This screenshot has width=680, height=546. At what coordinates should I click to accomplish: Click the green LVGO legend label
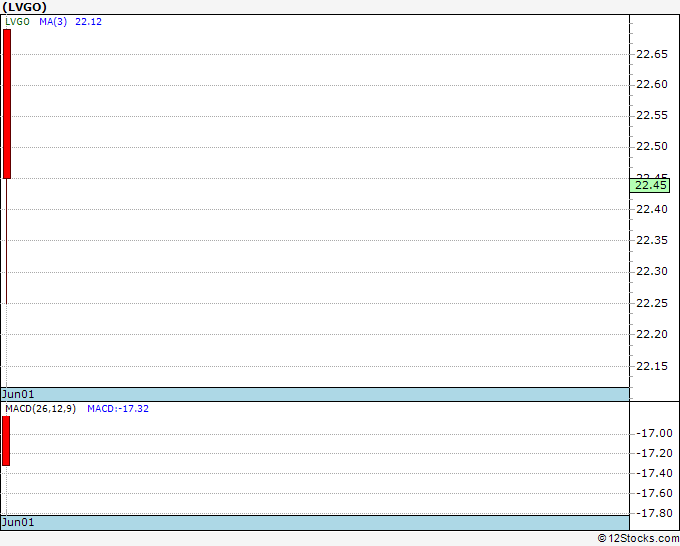coord(17,22)
